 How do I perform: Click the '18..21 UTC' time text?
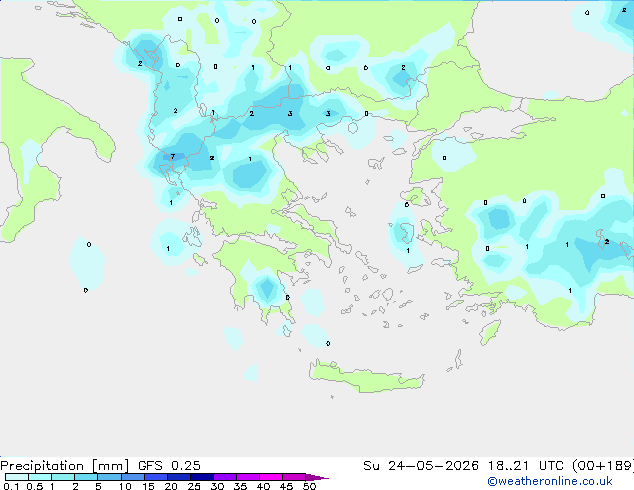click(x=527, y=466)
